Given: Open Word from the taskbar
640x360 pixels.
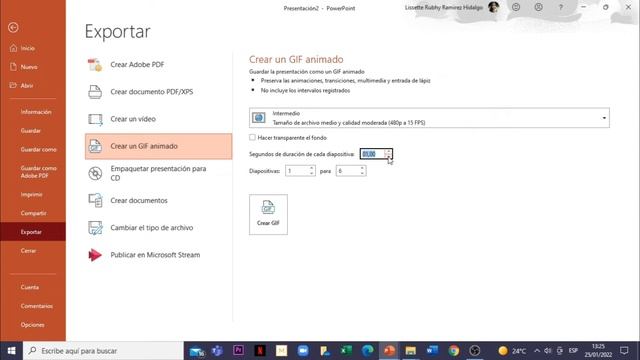Looking at the screenshot, I should 432,351.
